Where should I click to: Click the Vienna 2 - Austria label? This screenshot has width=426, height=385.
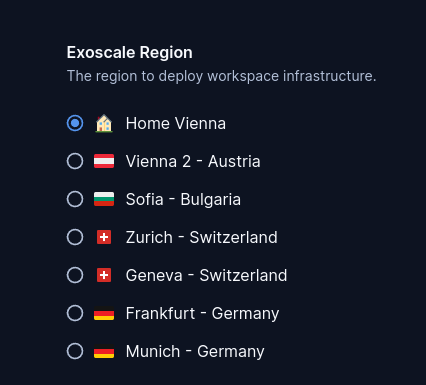tap(193, 161)
